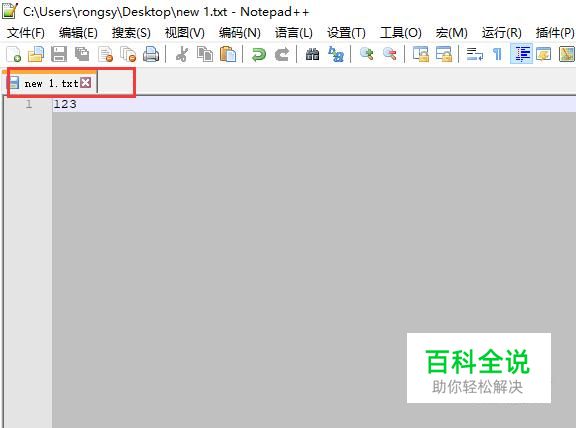Open the 工具(O) menu

click(x=401, y=33)
